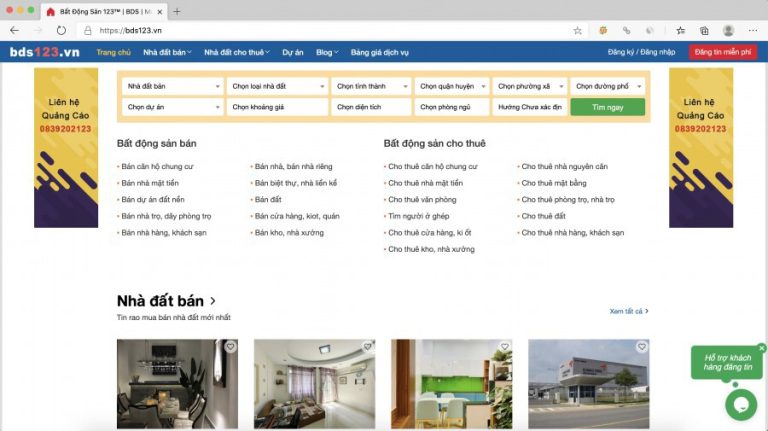Open the warehouse building listing thumbnail

[589, 384]
